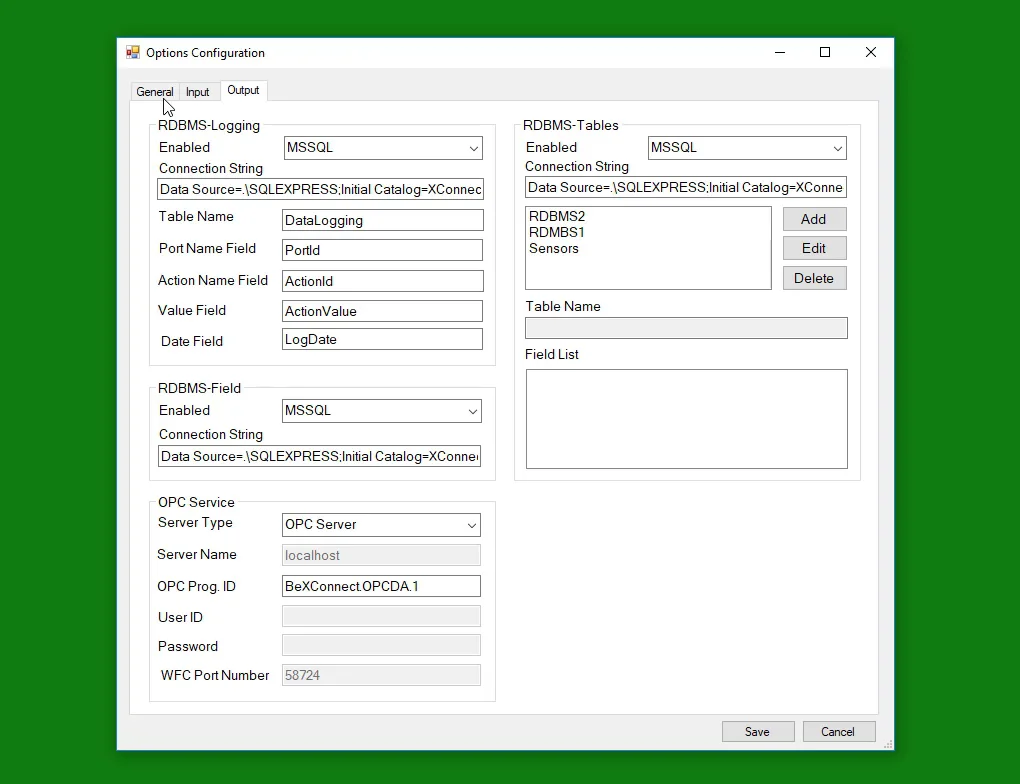Viewport: 1020px width, 784px height.
Task: Click the RDBMS-Tables Table Name field
Action: tap(686, 328)
